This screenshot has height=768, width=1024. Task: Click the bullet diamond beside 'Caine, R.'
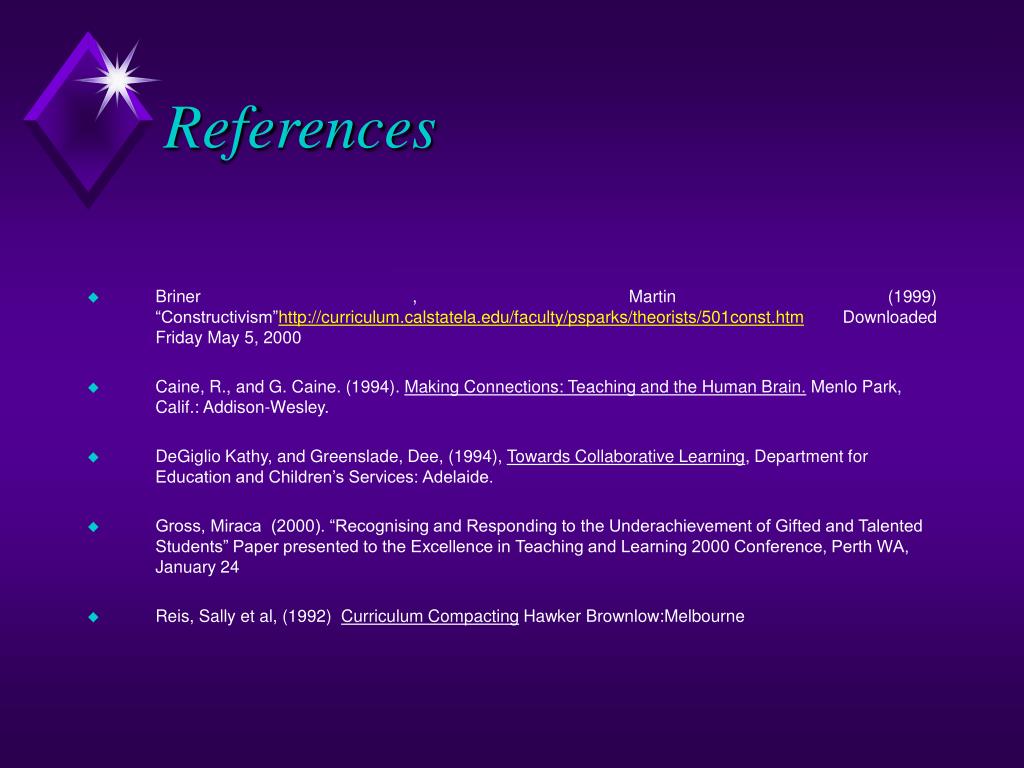(x=93, y=388)
